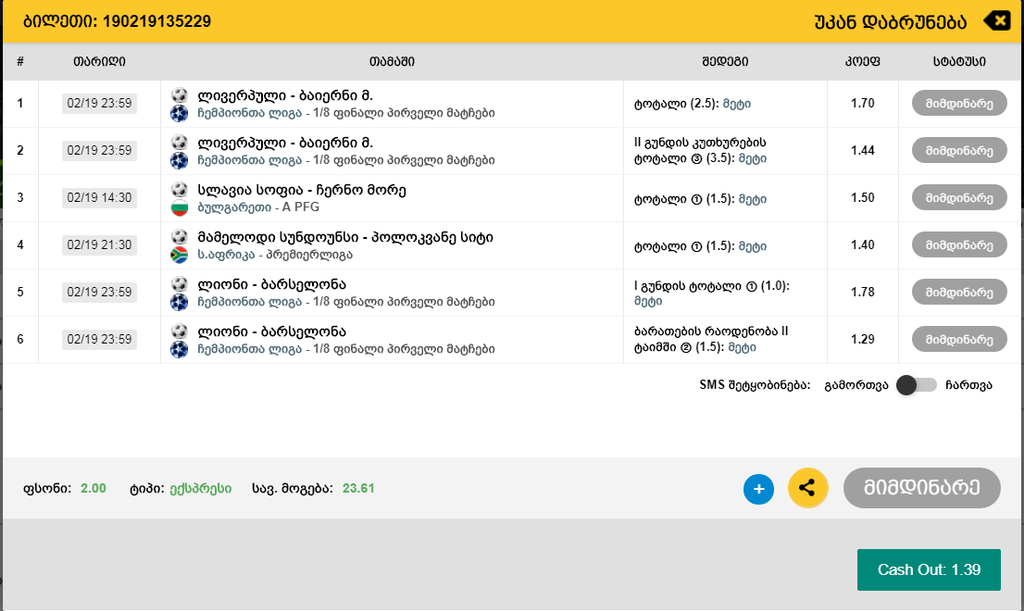Click ლივერპული - ბაიერნი მ. in row 2
Screen dimensions: 1024x611
[x=285, y=142]
